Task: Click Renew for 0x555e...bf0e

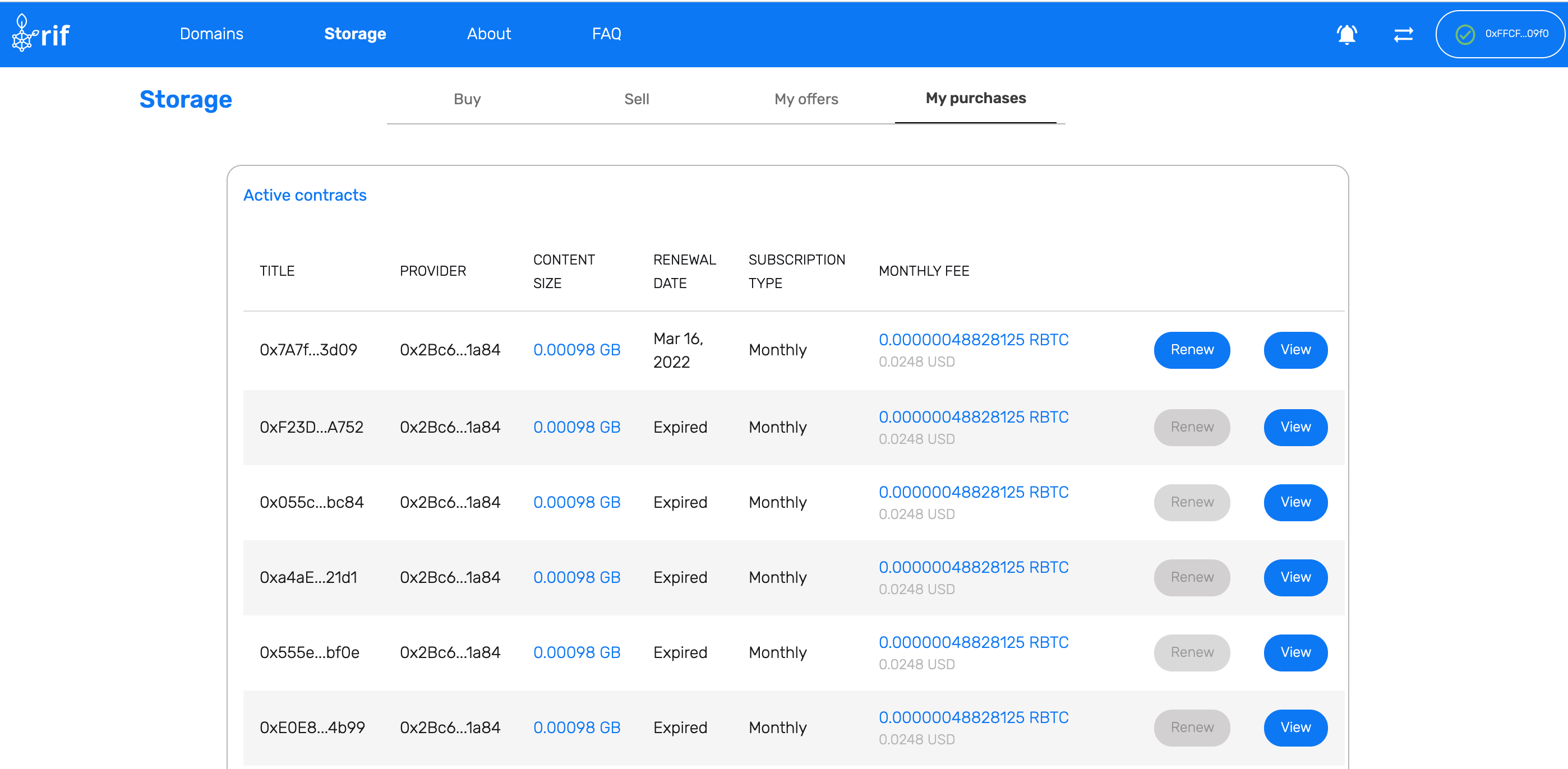Action: [1192, 653]
